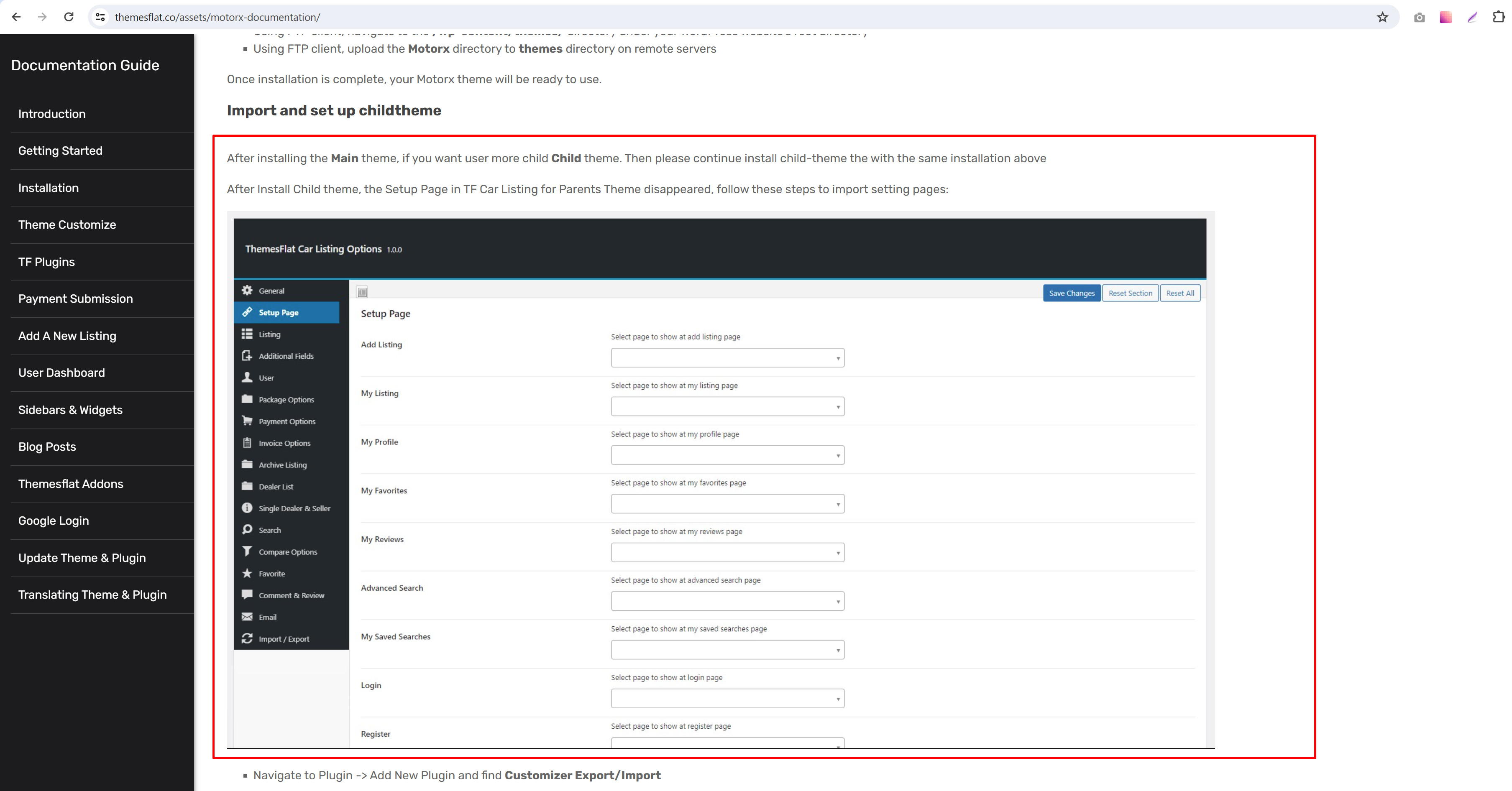Open Add A New Listing section

(67, 336)
